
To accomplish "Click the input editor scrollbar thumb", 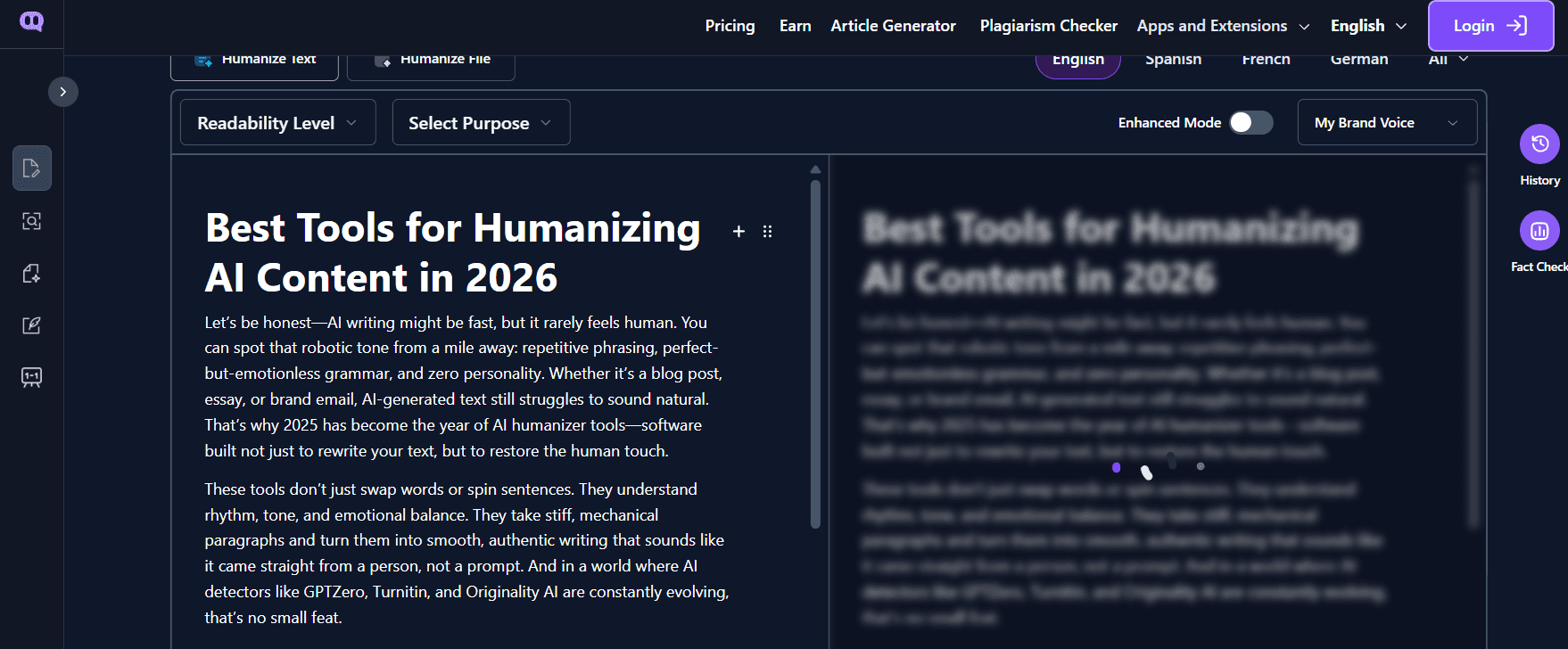I will pyautogui.click(x=815, y=355).
